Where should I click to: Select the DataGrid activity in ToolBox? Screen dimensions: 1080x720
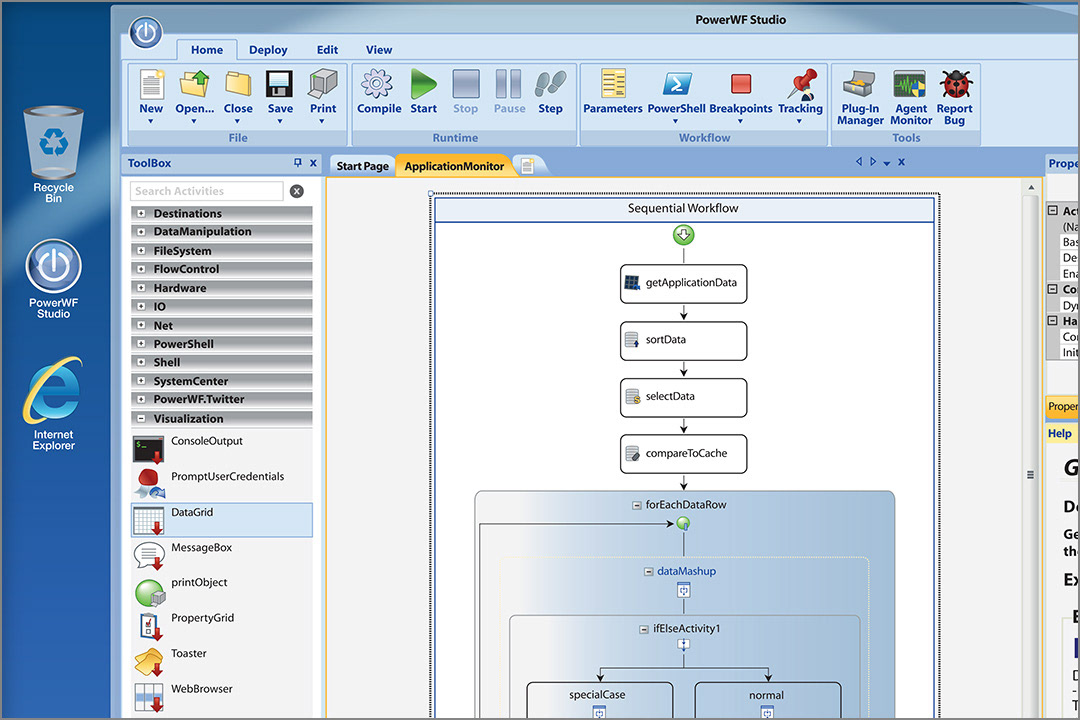(x=221, y=520)
